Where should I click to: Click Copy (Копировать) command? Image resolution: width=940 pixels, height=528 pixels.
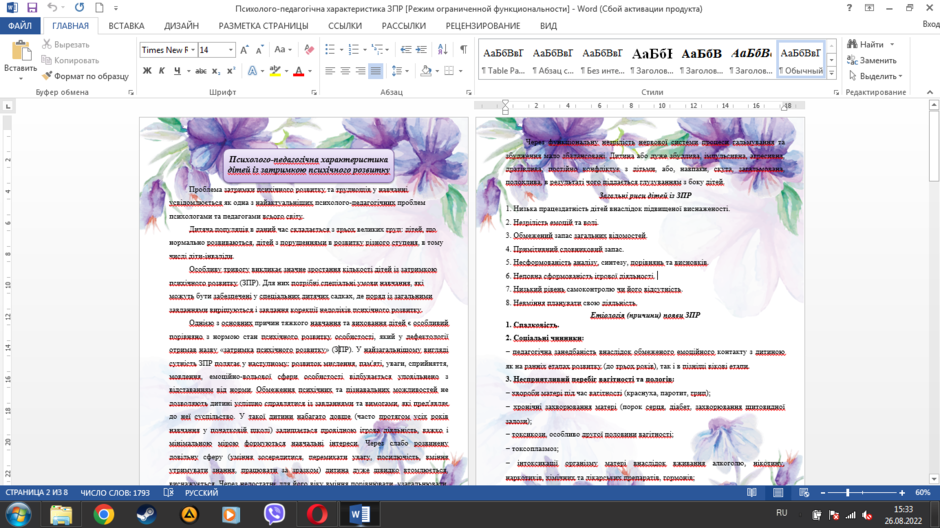coord(70,60)
